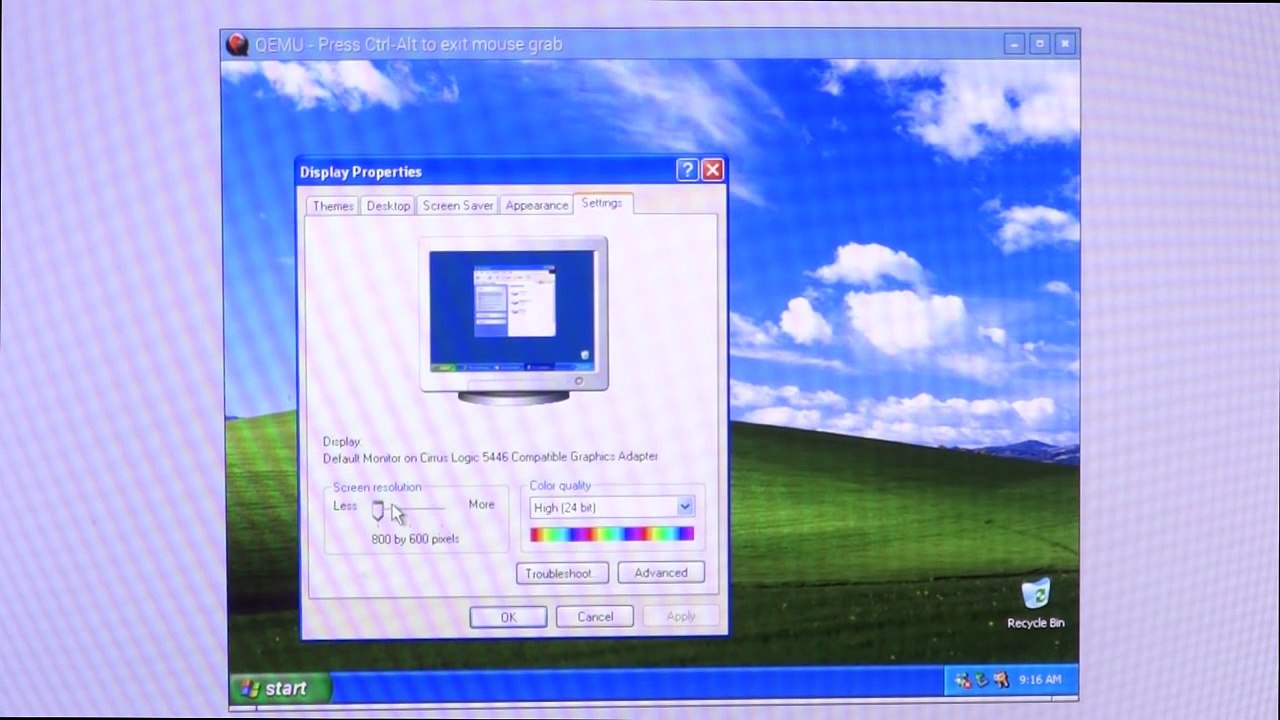The image size is (1280, 720).
Task: Select the More label beside the resolution slider
Action: [481, 504]
